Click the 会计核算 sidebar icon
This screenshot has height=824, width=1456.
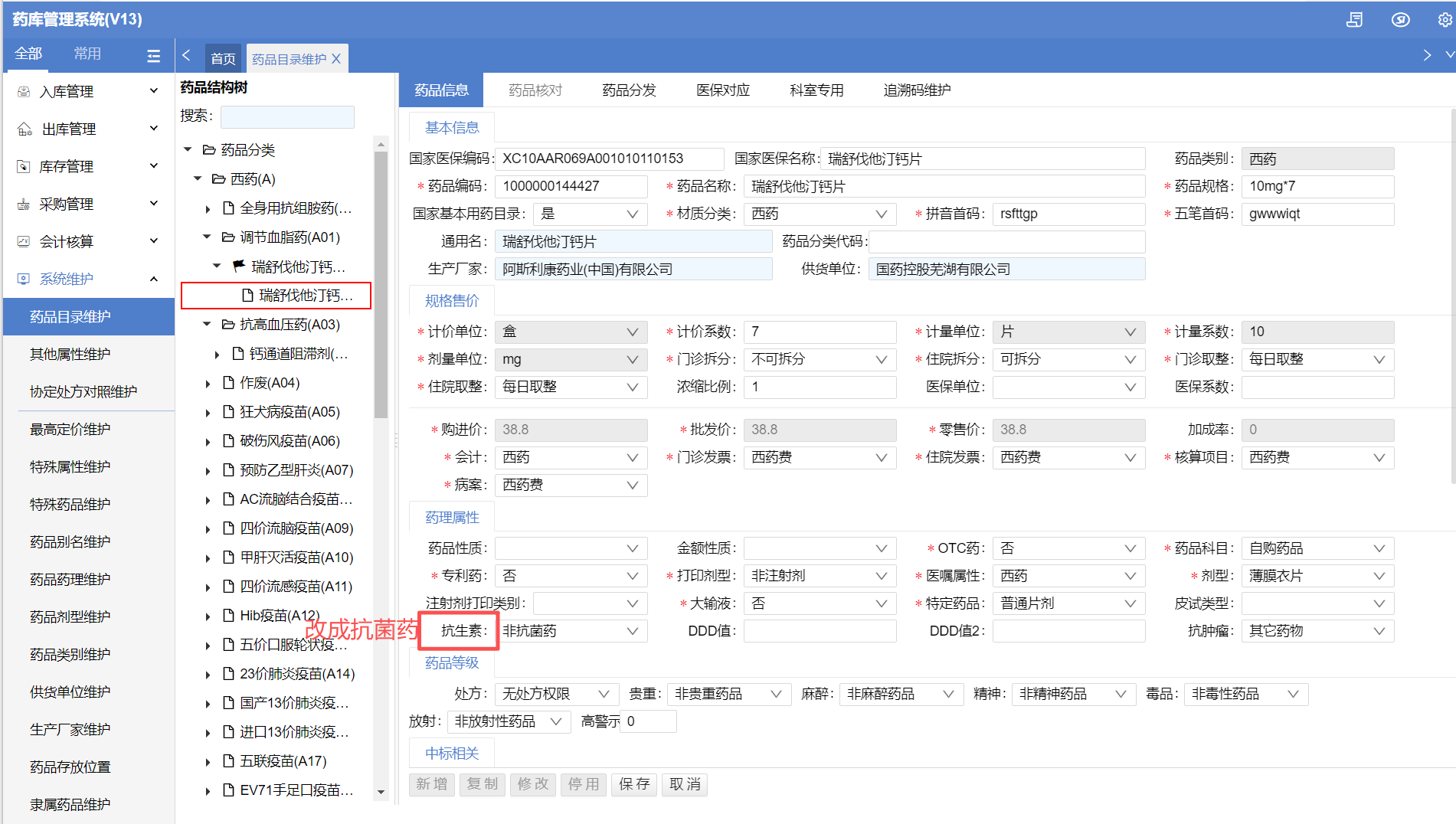[24, 241]
